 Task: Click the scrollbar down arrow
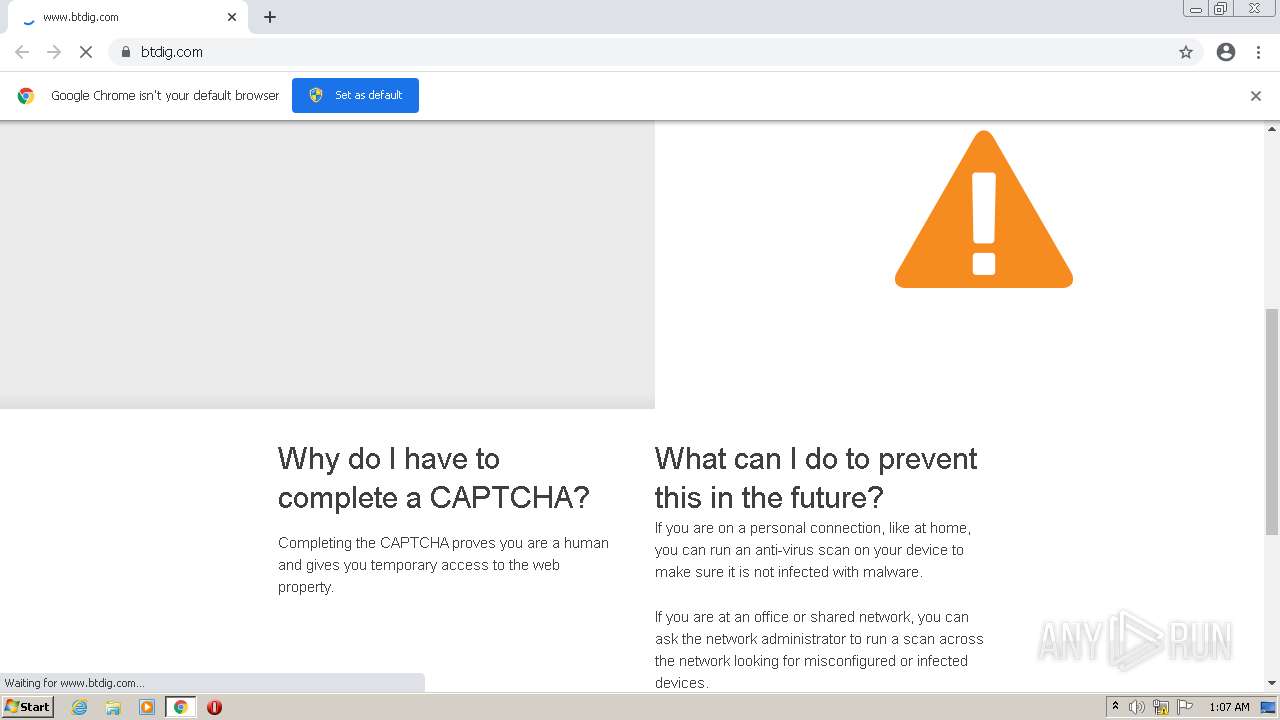coord(1272,683)
